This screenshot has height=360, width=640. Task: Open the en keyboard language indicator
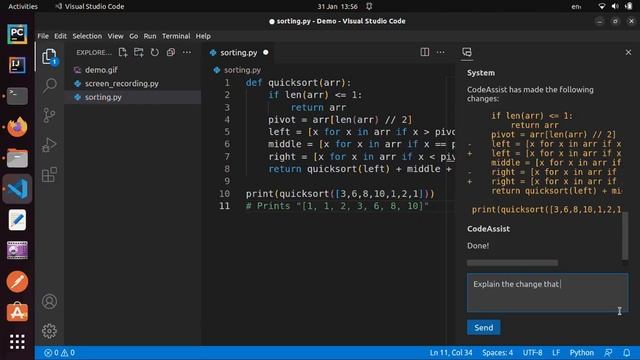(x=576, y=7)
